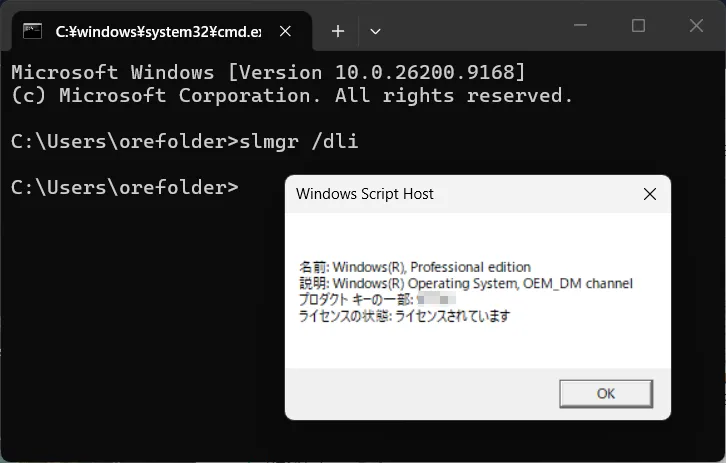Minimize the terminal window
The height and width of the screenshot is (463, 726).
pos(580,25)
